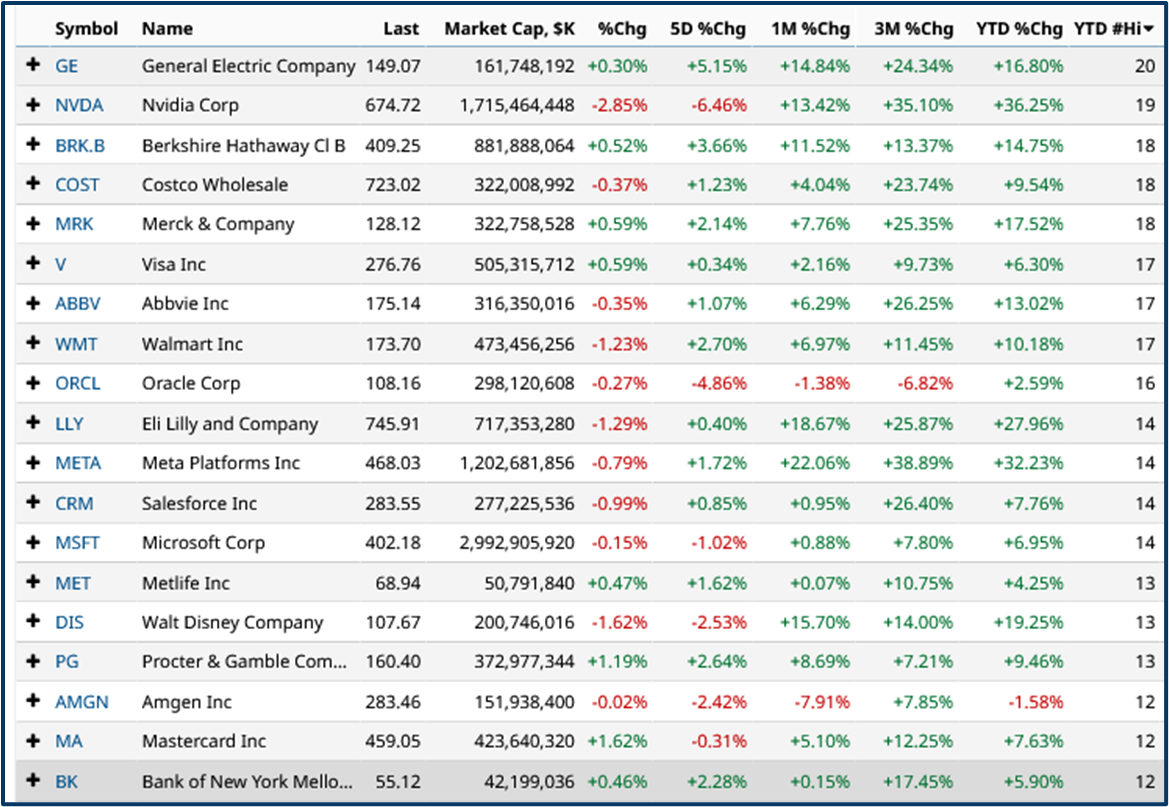
Task: Click the plus icon next to MSFT
Action: (33, 542)
